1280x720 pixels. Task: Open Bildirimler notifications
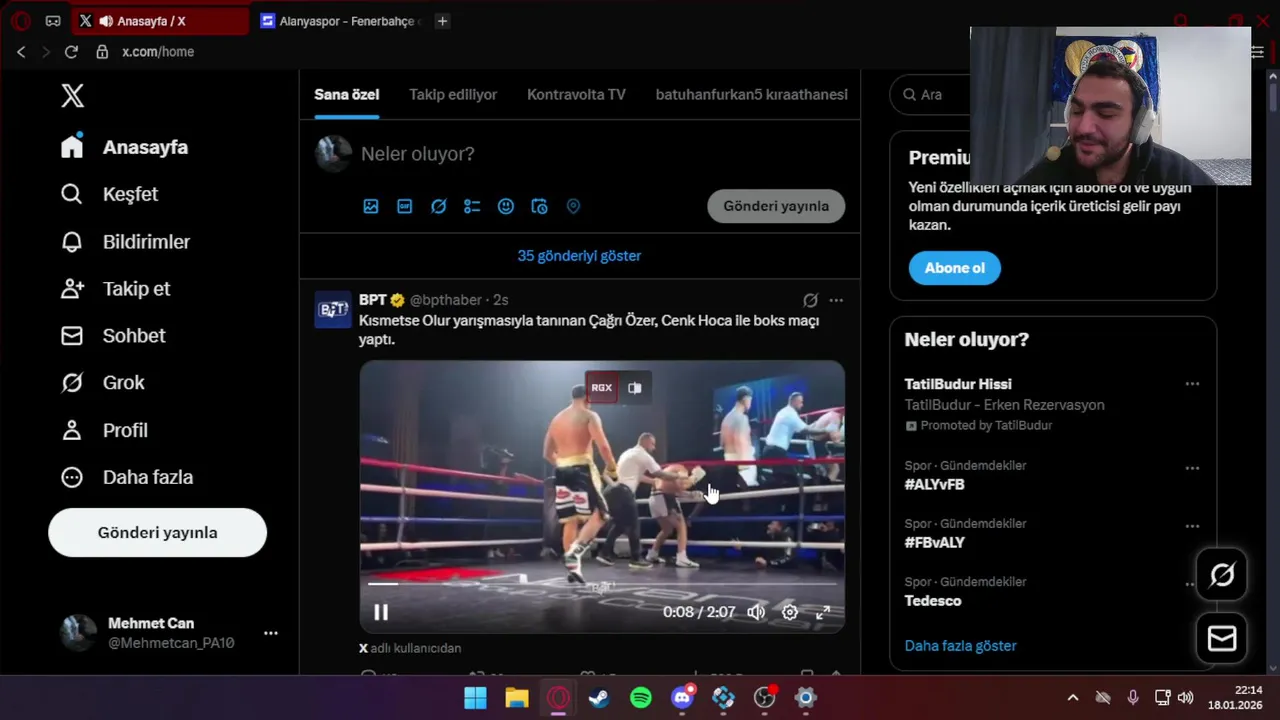point(125,242)
